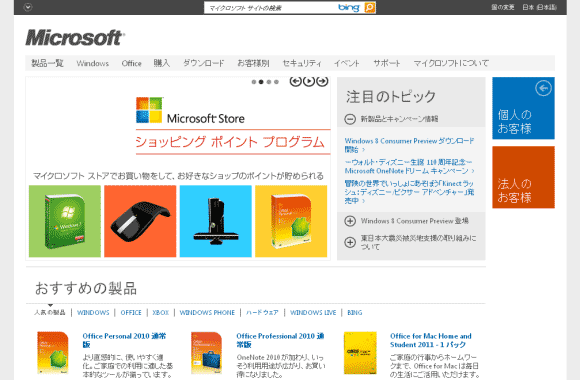Open Office Professional 2010 通常版 link
This screenshot has height=380, width=580.
(280, 340)
